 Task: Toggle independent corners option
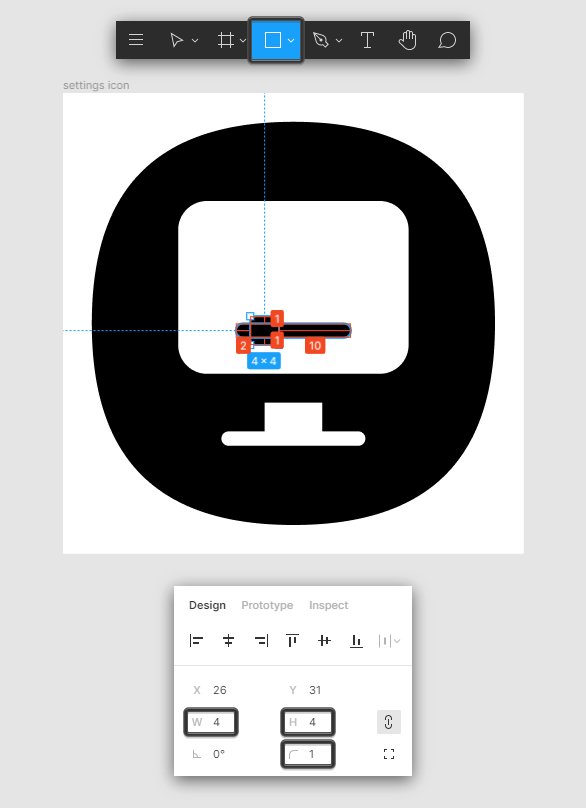coord(389,754)
